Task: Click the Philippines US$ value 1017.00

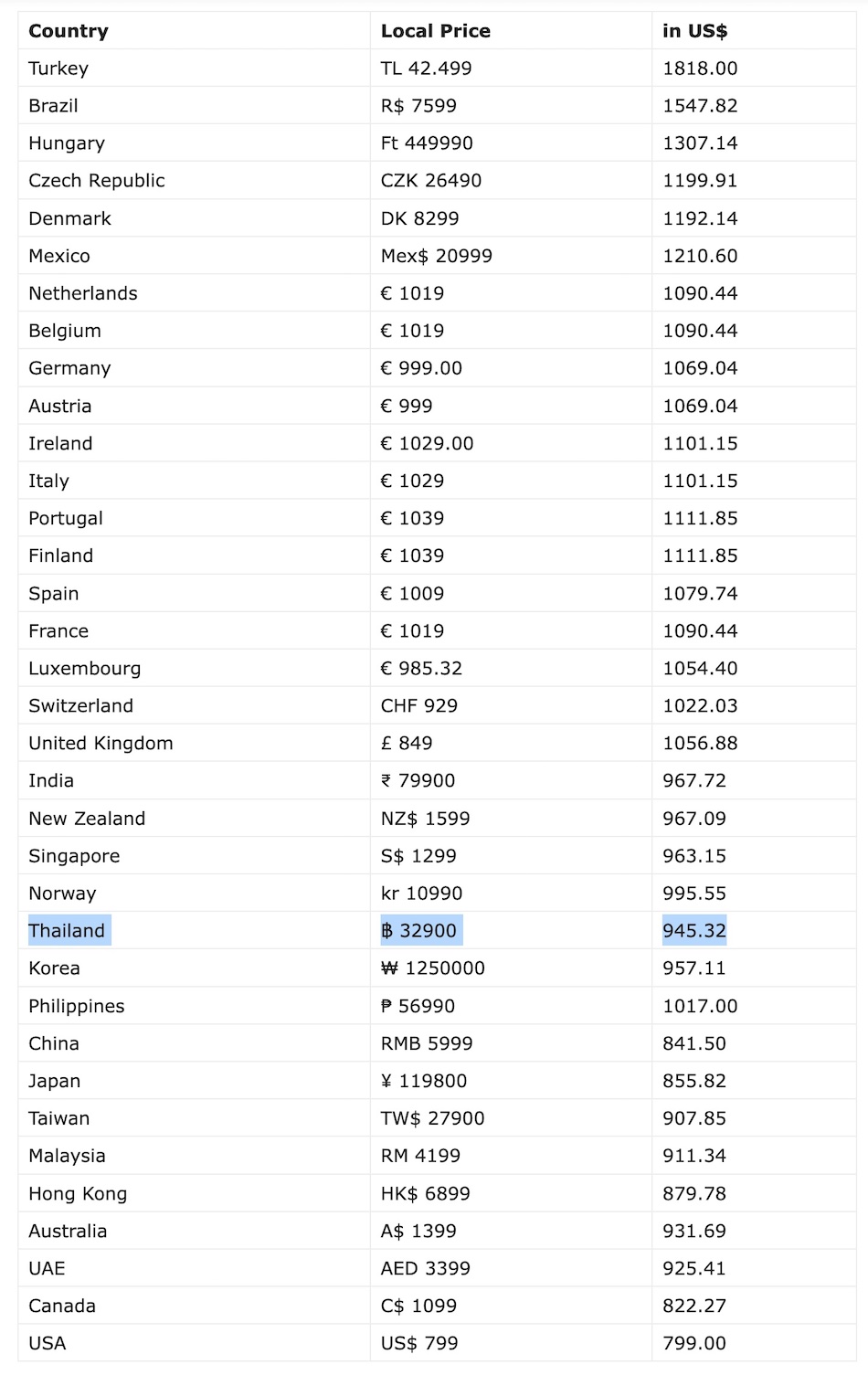Action: [x=700, y=1006]
